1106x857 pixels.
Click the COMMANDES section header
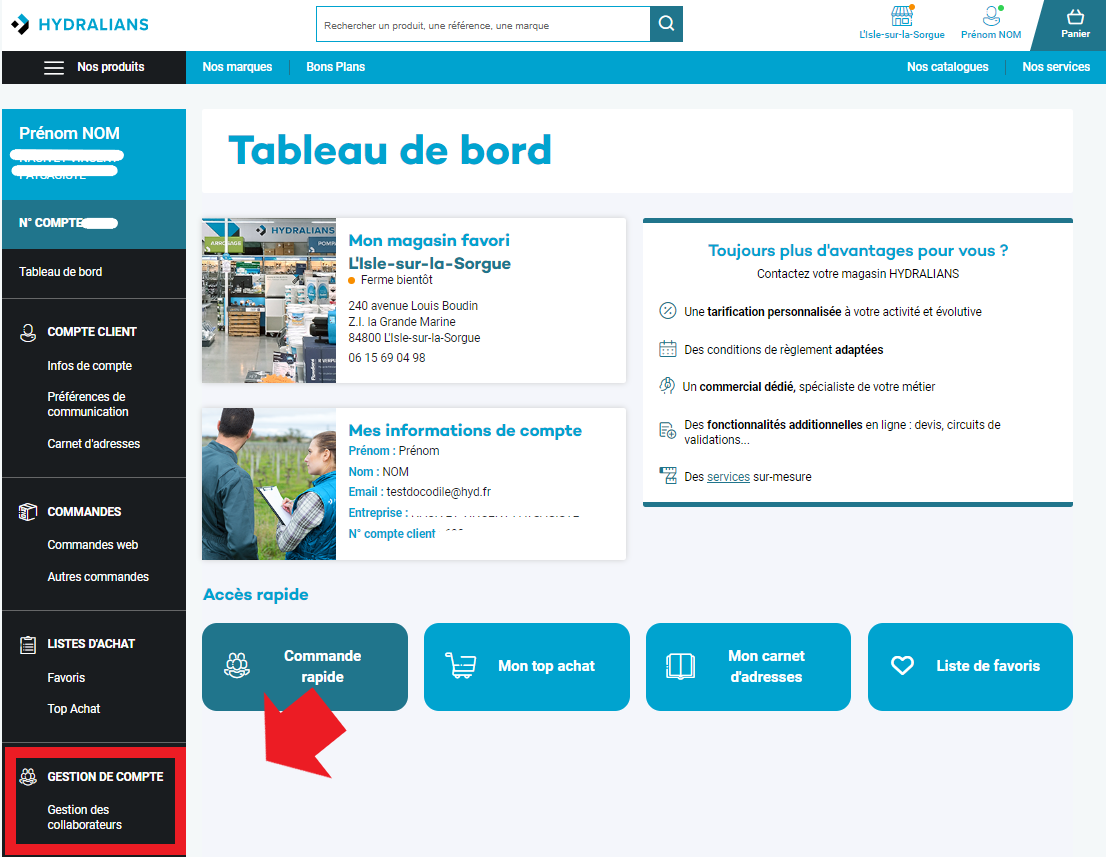point(84,512)
